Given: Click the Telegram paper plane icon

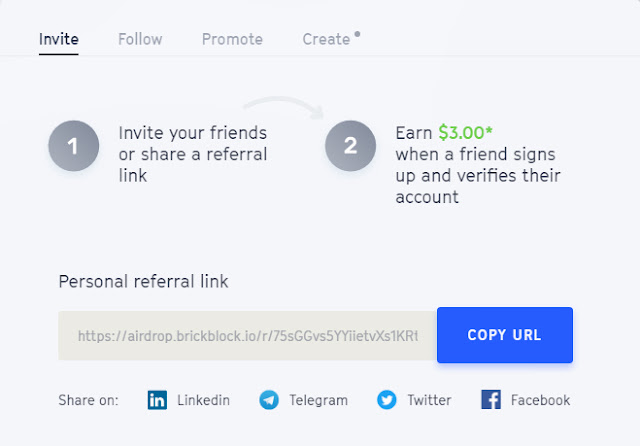Looking at the screenshot, I should (x=269, y=400).
